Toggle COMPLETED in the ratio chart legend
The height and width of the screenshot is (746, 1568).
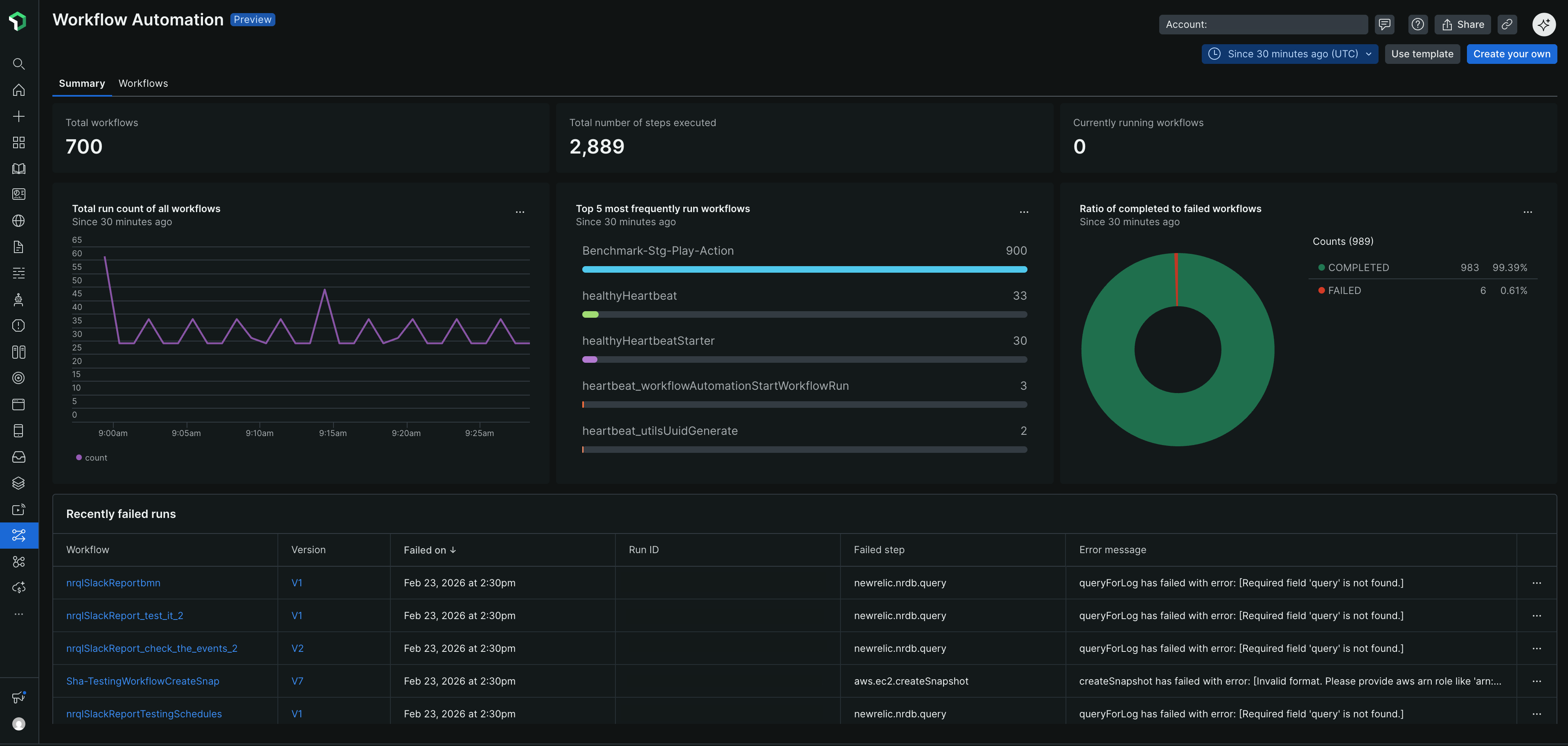click(1354, 267)
